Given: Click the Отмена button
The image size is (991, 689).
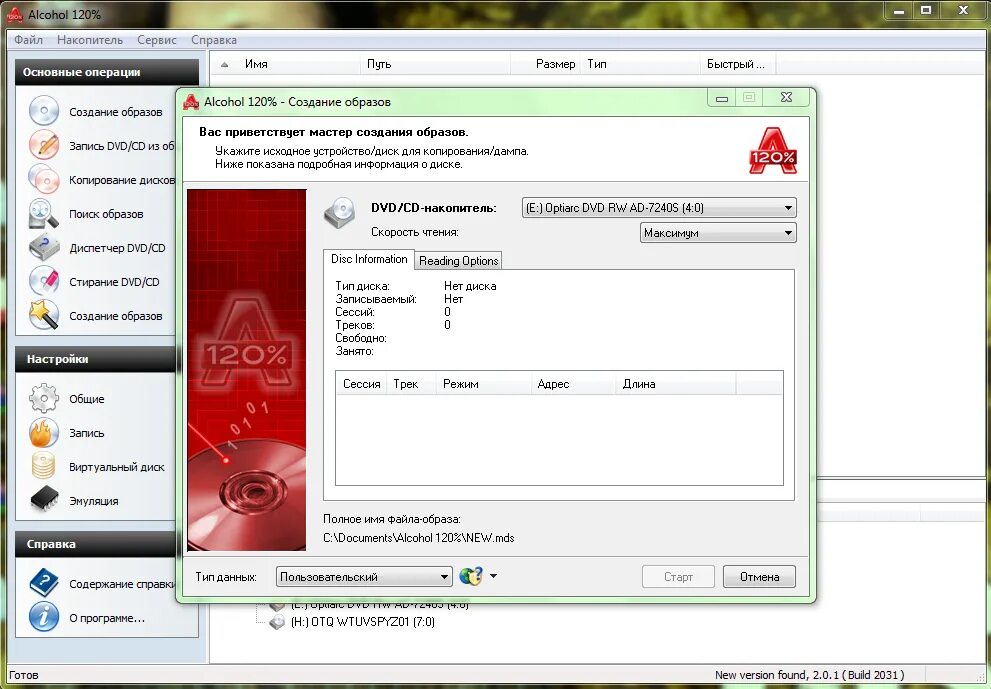Looking at the screenshot, I should (759, 576).
